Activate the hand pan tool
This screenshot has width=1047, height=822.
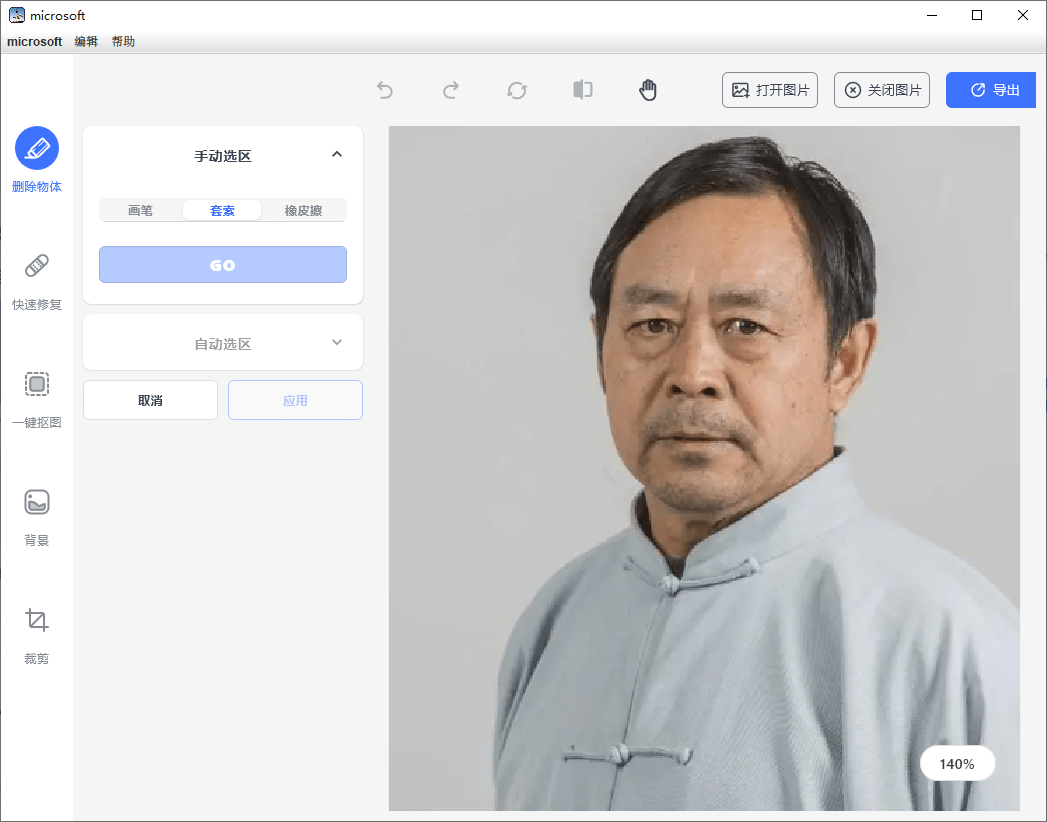tap(647, 89)
